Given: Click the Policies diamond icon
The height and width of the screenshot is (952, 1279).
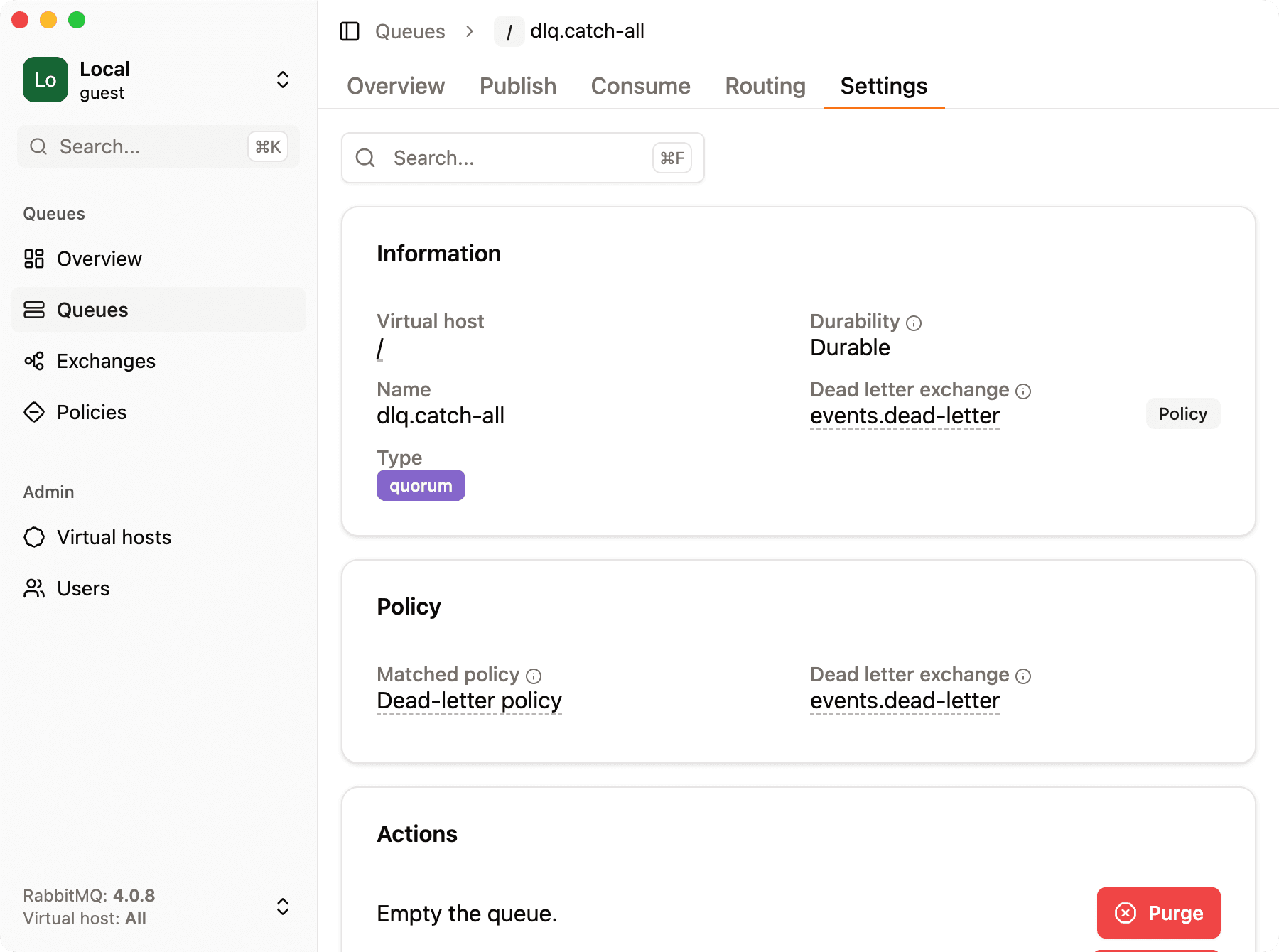Looking at the screenshot, I should (33, 412).
